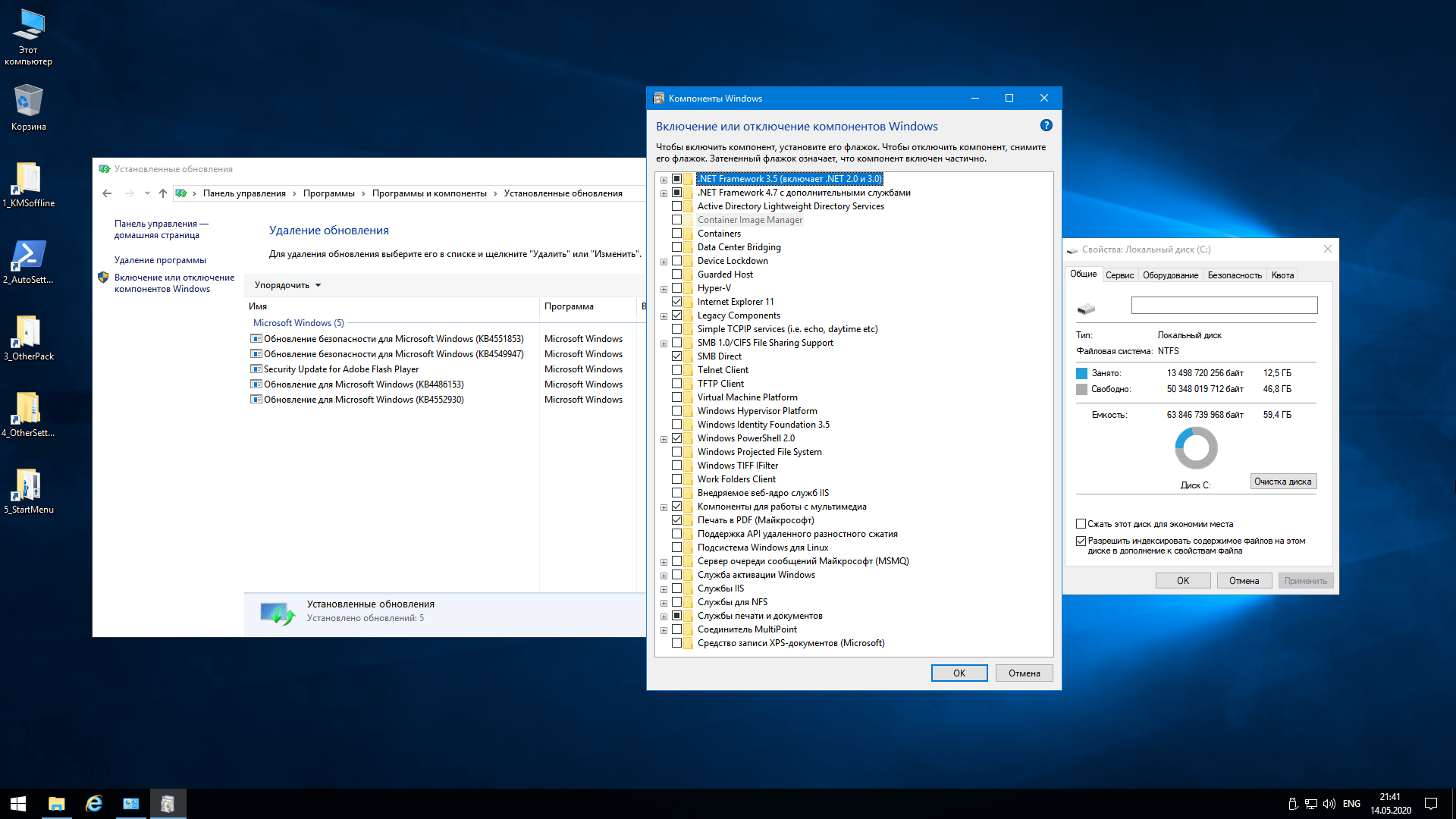Screen dimensions: 1456x819
Task: Click the up arrow navigation icon
Action: coord(162,193)
